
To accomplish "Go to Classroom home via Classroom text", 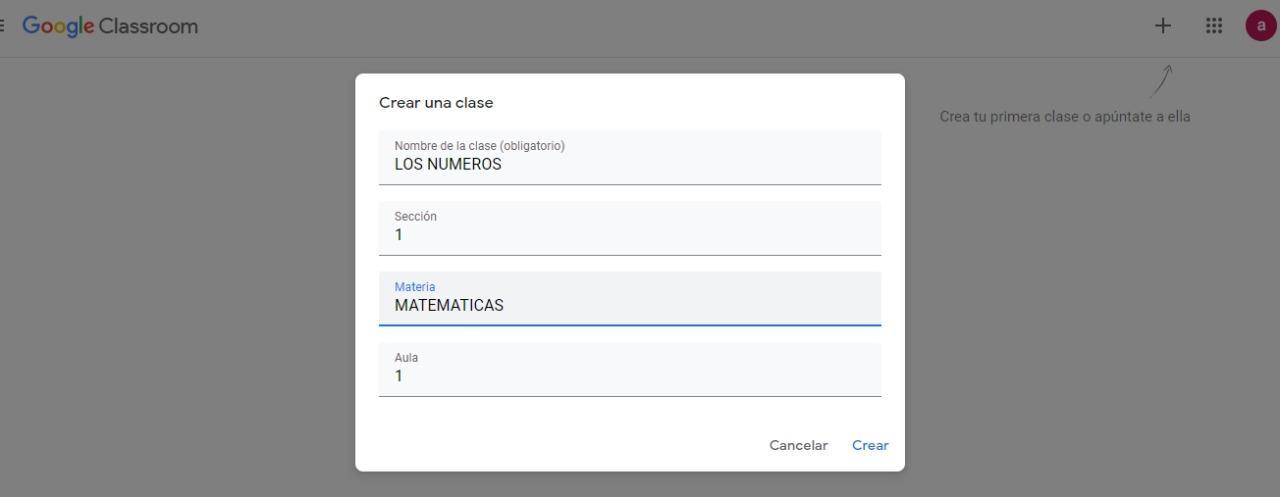I will (148, 26).
